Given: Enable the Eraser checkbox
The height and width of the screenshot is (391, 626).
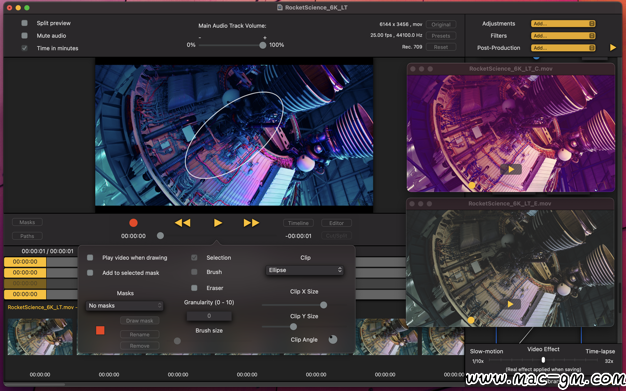Looking at the screenshot, I should 194,288.
